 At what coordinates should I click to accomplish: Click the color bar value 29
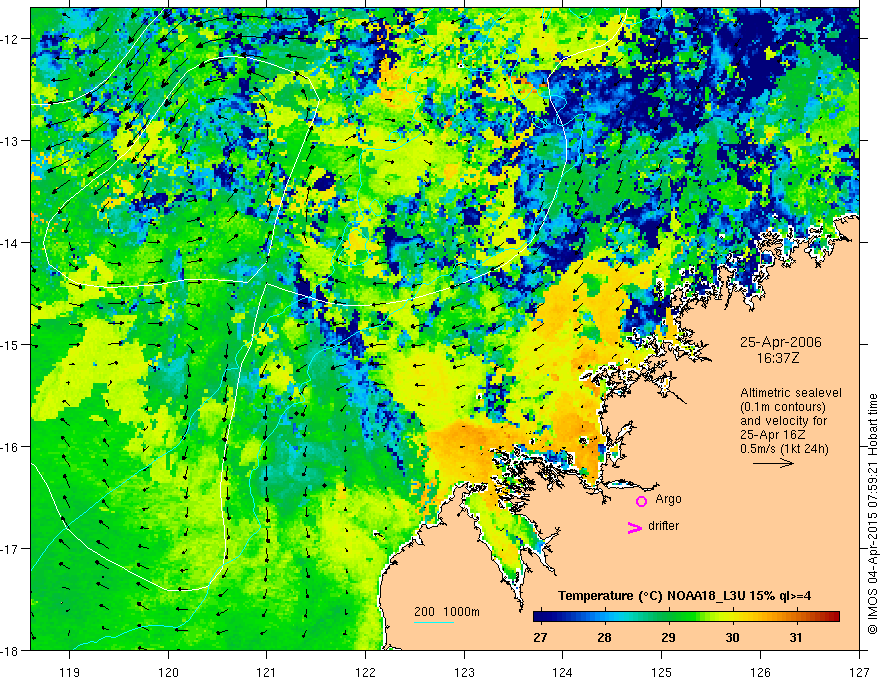(x=668, y=637)
